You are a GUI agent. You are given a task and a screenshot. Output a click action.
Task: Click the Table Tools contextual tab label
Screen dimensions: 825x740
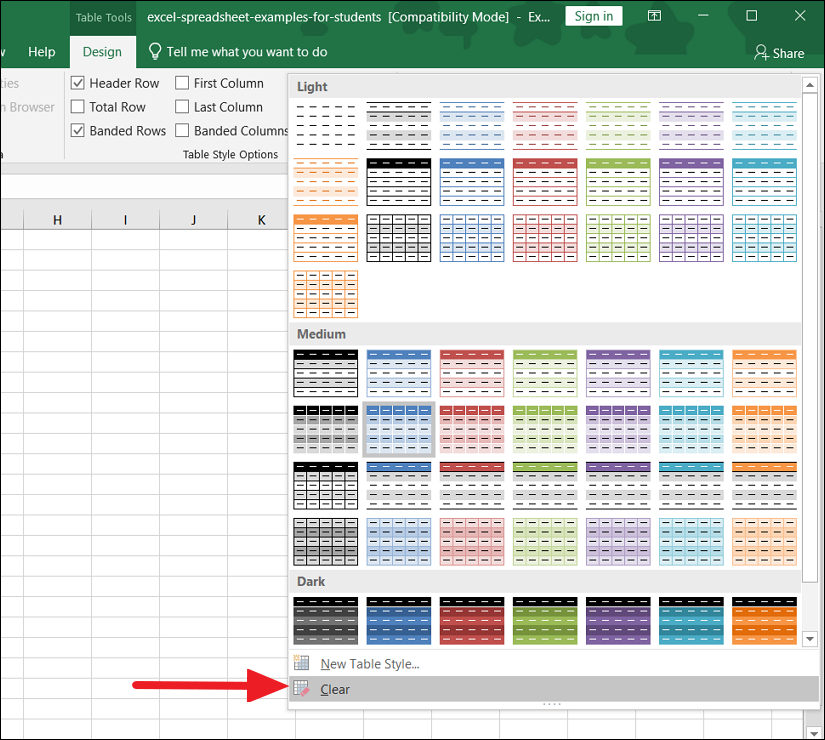103,17
